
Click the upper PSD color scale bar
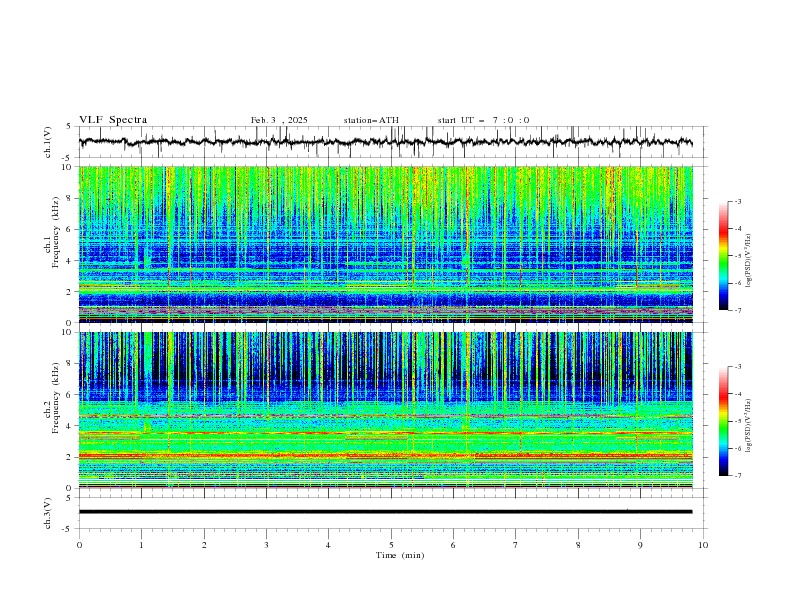pyautogui.click(x=723, y=256)
